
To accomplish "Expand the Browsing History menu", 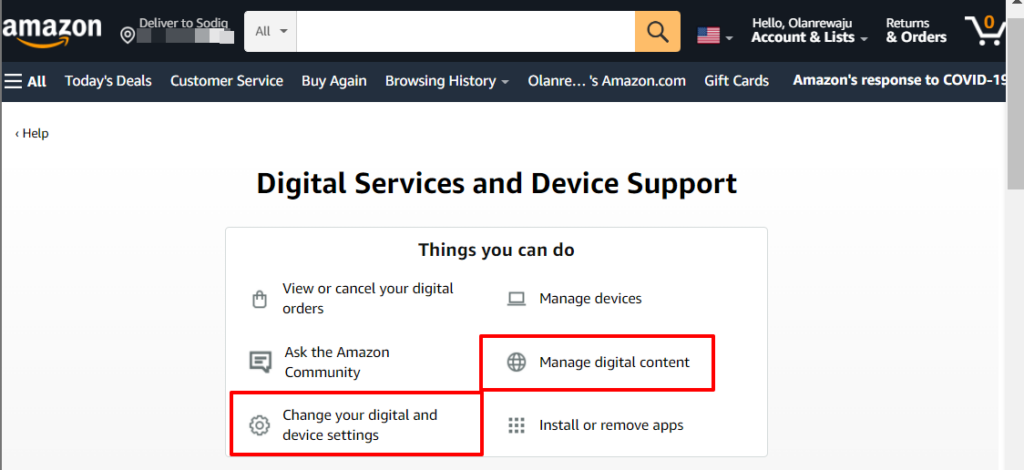I will coord(447,81).
